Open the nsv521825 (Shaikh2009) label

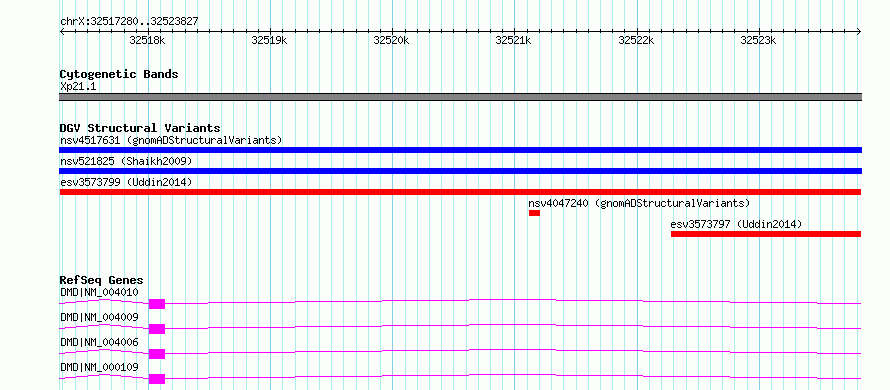click(x=126, y=161)
